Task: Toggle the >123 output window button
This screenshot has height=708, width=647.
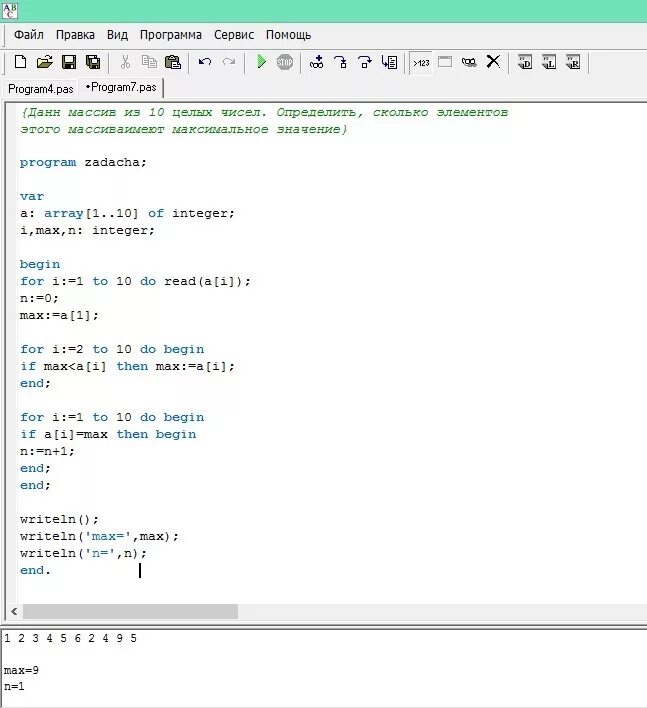Action: (x=421, y=63)
